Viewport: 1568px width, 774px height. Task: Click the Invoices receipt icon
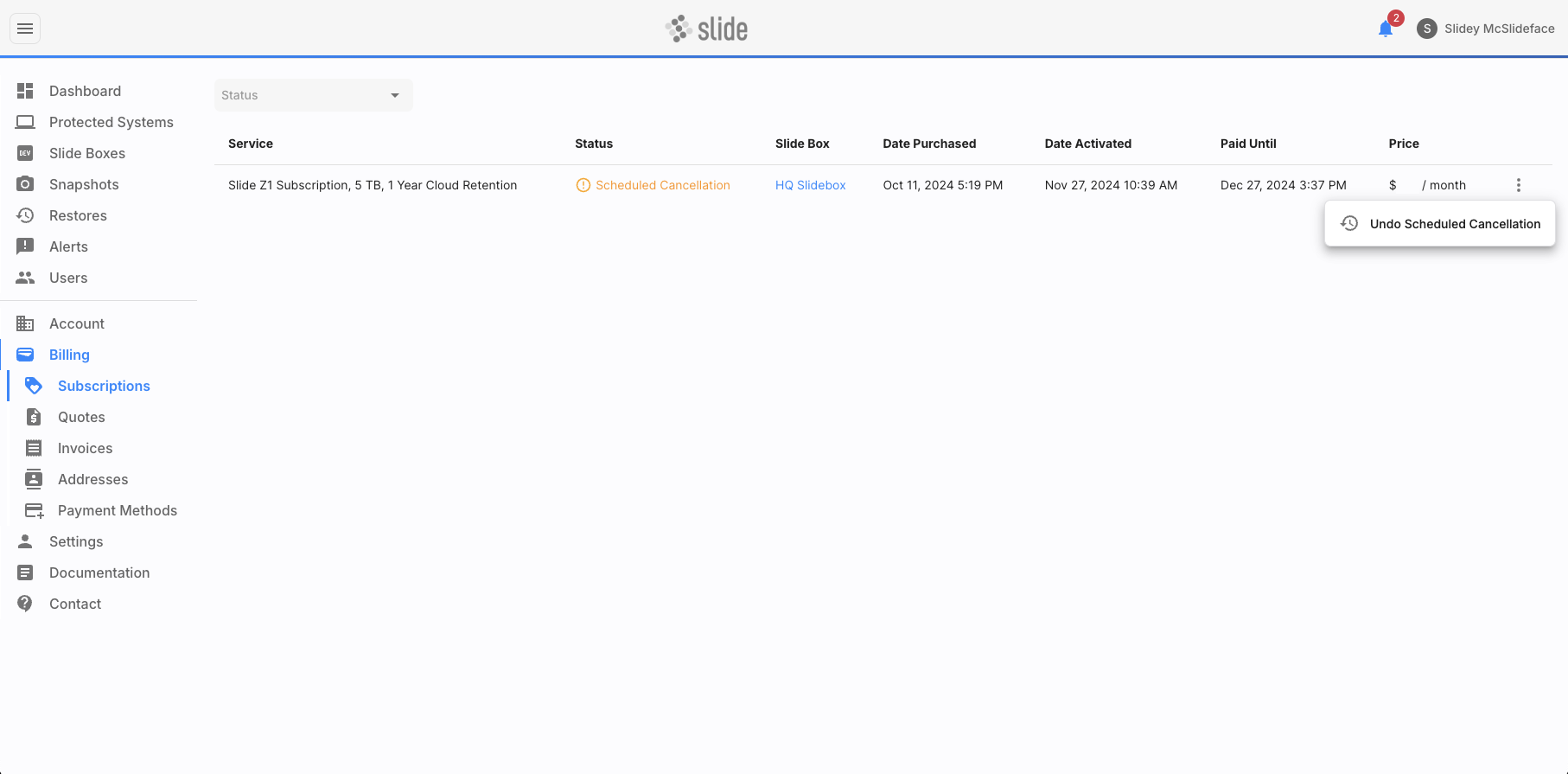click(34, 448)
